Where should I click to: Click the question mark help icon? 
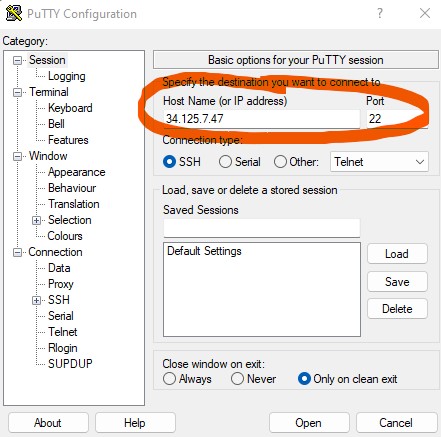[380, 13]
